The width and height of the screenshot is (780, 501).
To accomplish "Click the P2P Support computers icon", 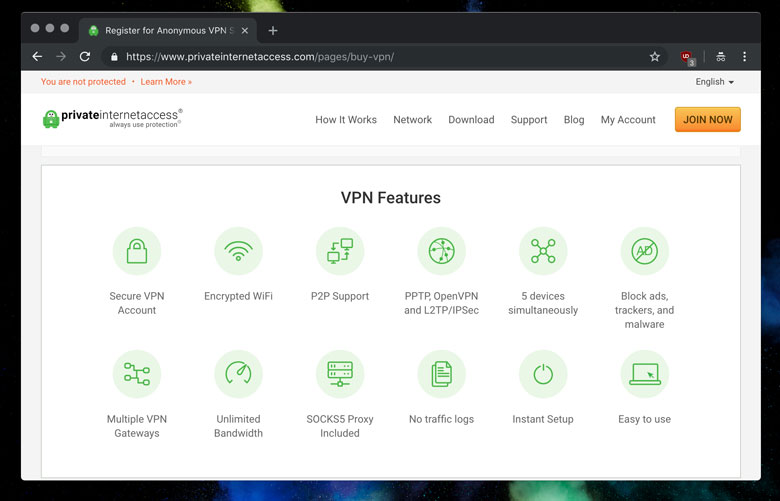I will point(340,251).
